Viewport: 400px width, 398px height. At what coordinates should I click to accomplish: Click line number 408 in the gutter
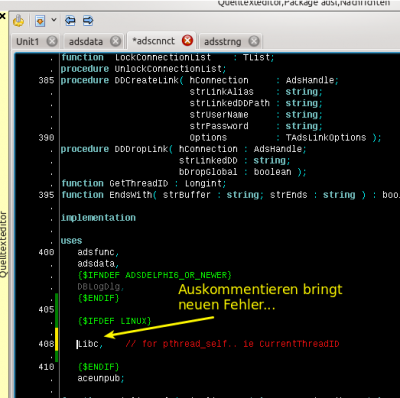pos(46,344)
